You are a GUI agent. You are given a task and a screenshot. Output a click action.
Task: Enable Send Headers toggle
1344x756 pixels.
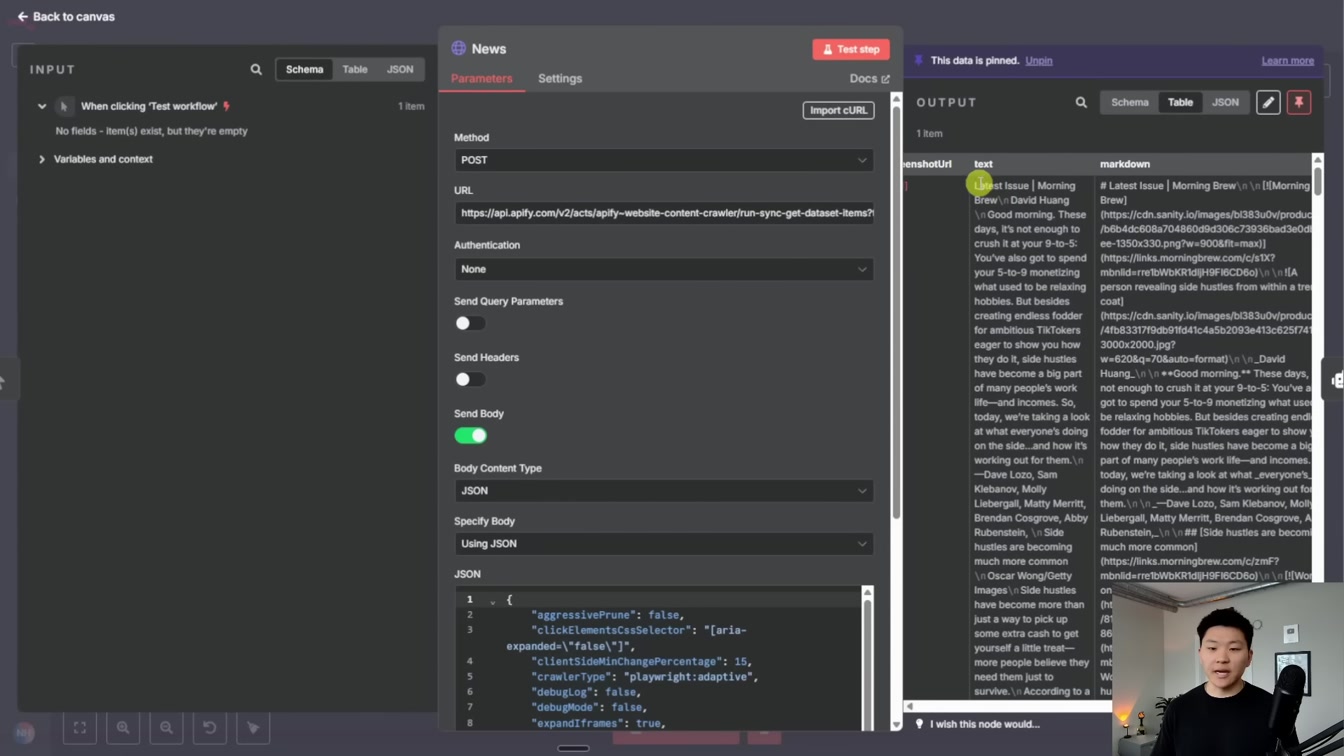470,379
